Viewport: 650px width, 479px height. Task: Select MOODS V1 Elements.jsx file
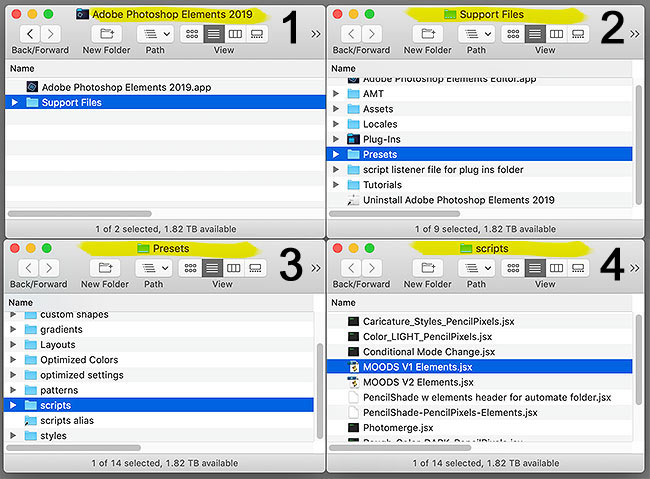479,367
